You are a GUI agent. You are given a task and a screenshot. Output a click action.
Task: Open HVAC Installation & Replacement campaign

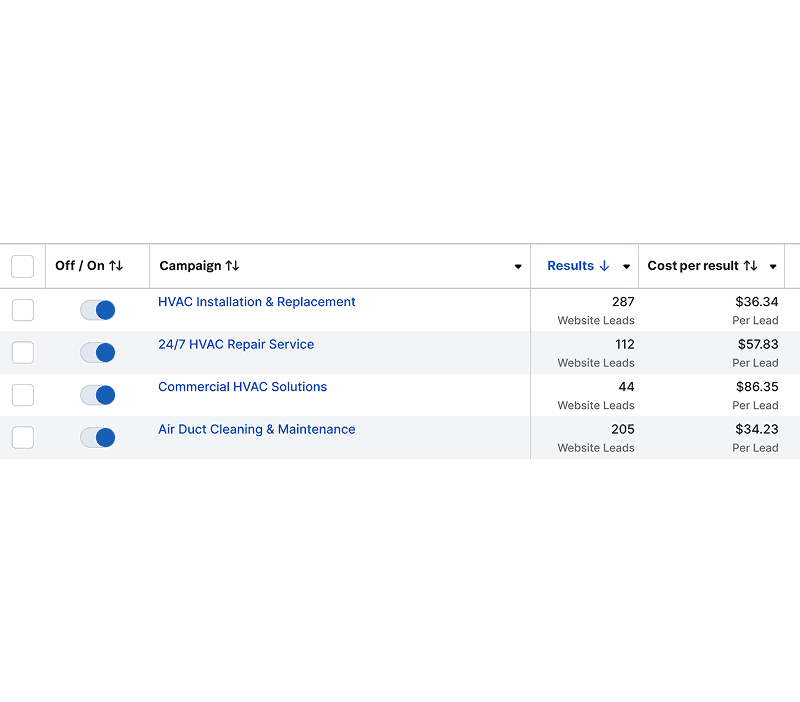pyautogui.click(x=257, y=302)
